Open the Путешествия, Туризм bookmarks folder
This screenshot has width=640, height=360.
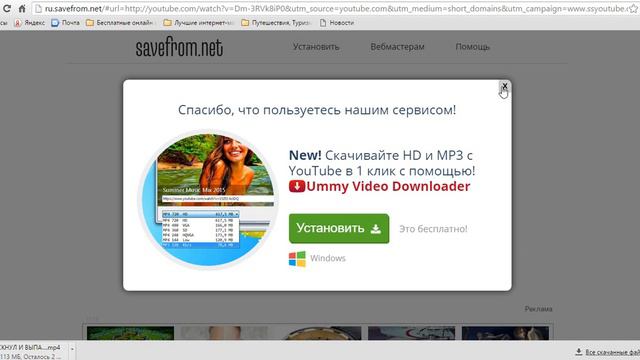276,23
